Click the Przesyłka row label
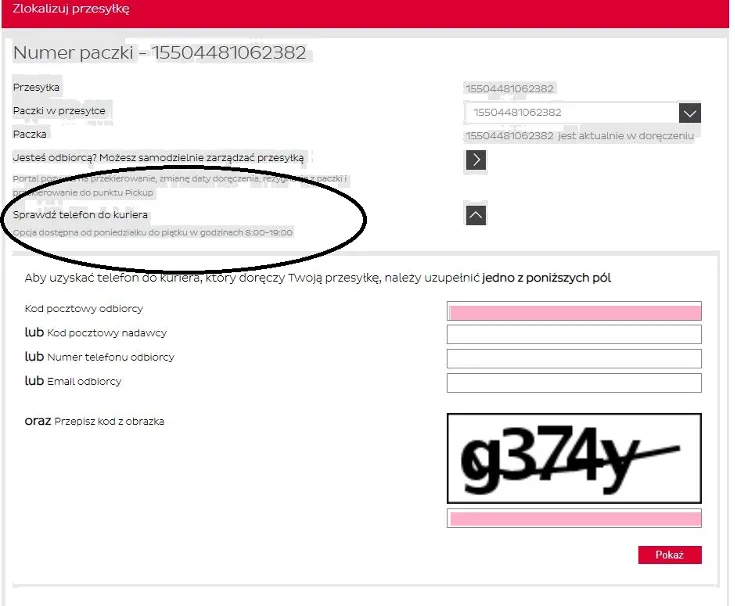This screenshot has width=735, height=606. tap(36, 88)
